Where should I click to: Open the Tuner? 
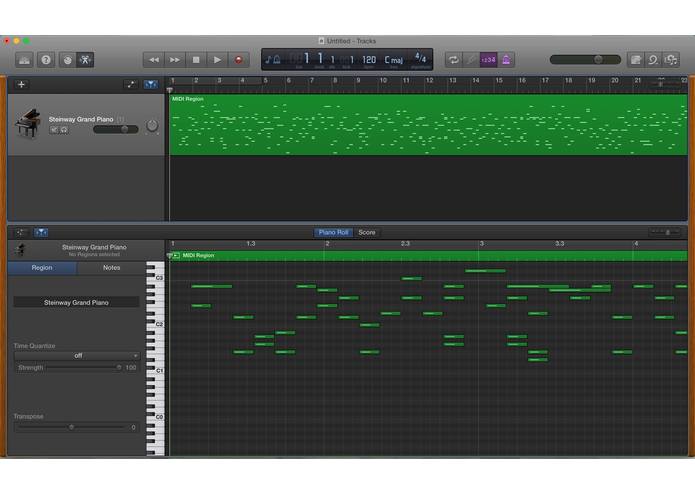471,60
